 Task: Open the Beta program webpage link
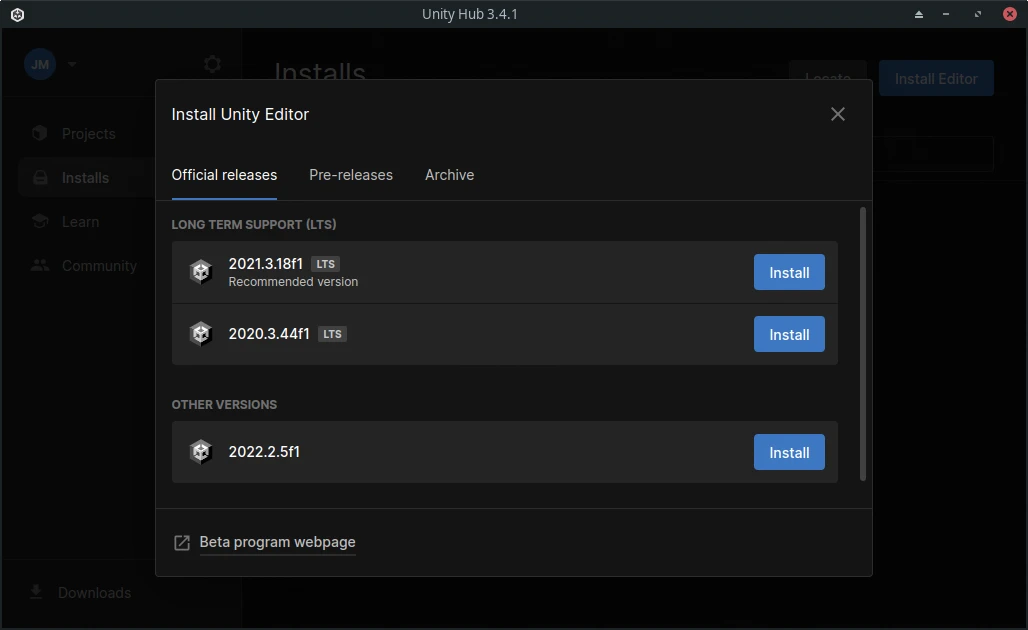click(x=277, y=542)
